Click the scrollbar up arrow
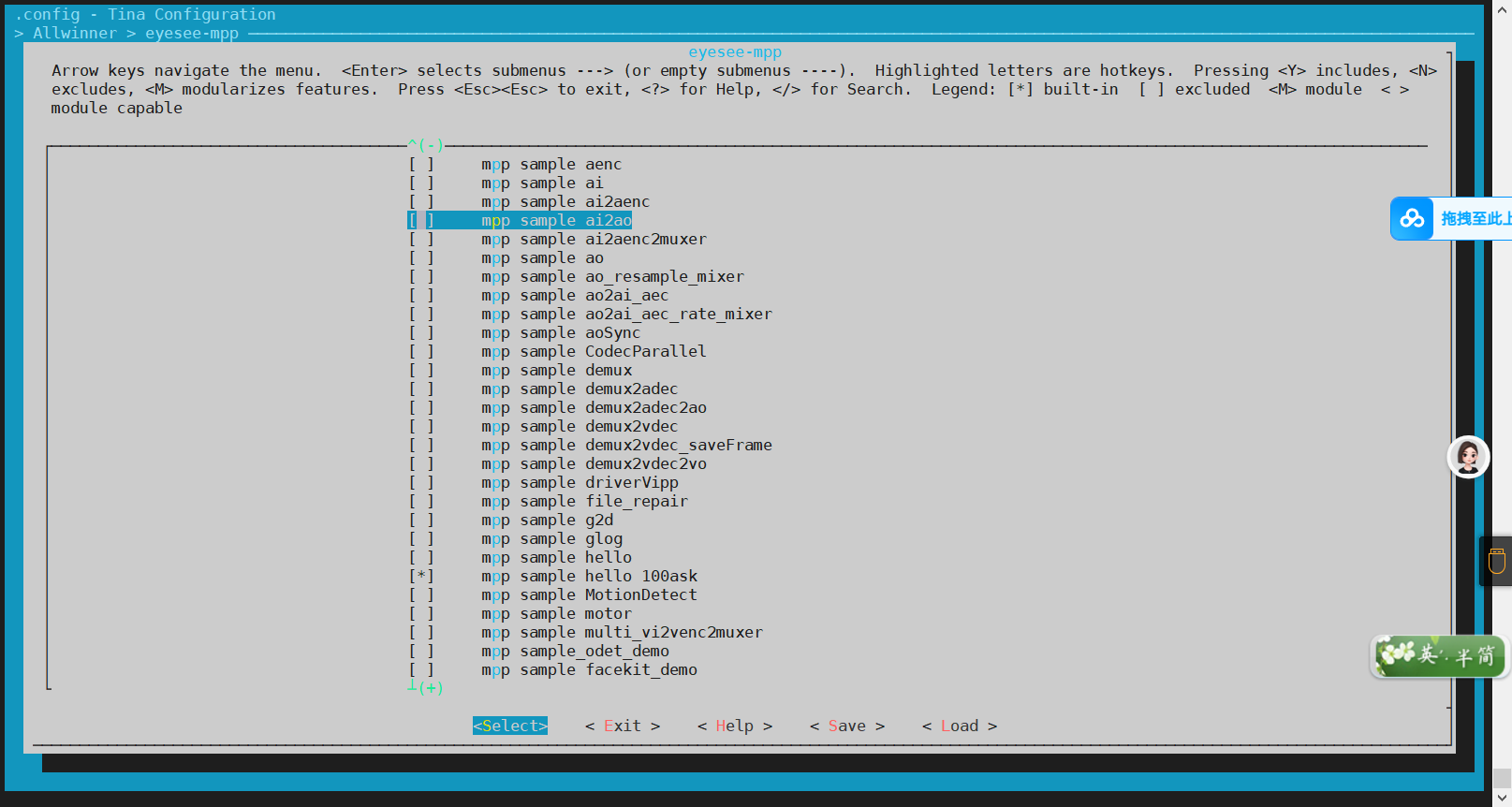1512x807 pixels. pos(1503,8)
